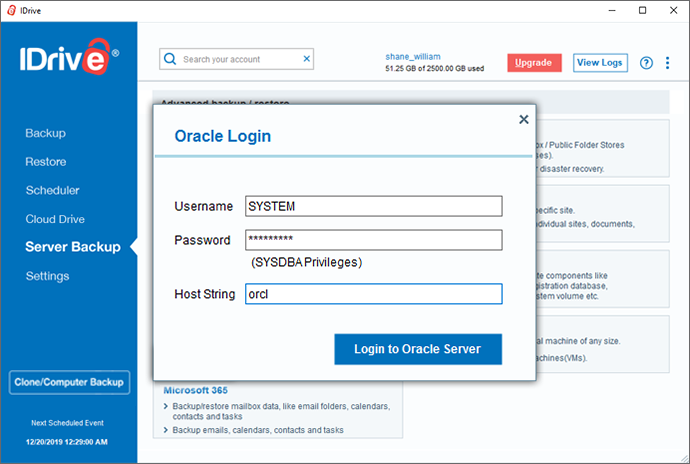This screenshot has height=464, width=690.
Task: Click the '12/20/2019 12:29:00 AM' scheduled time
Action: [x=67, y=442]
